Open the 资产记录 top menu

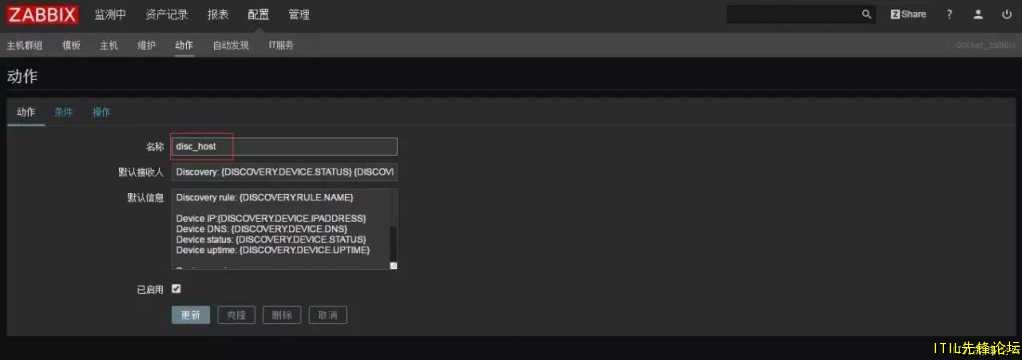click(x=167, y=15)
